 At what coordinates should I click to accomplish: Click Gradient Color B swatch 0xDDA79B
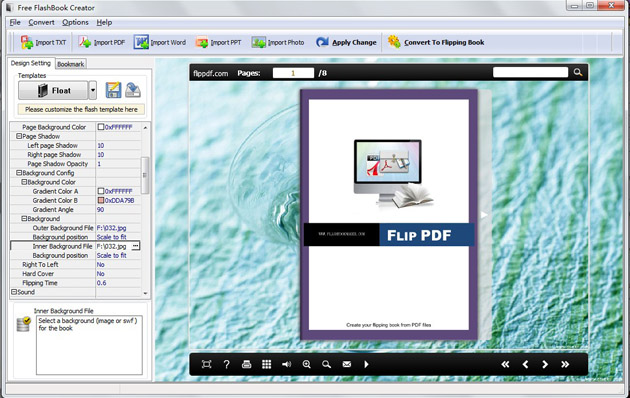101,200
